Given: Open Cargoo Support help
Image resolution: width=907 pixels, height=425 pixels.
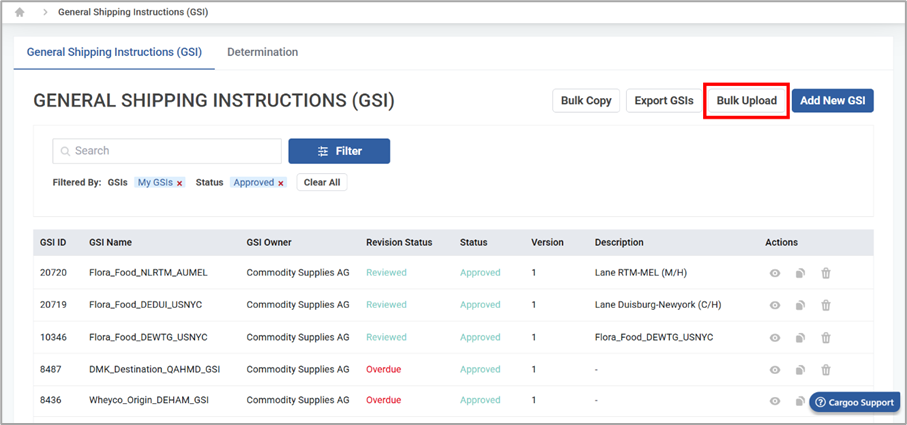Looking at the screenshot, I should pos(855,402).
